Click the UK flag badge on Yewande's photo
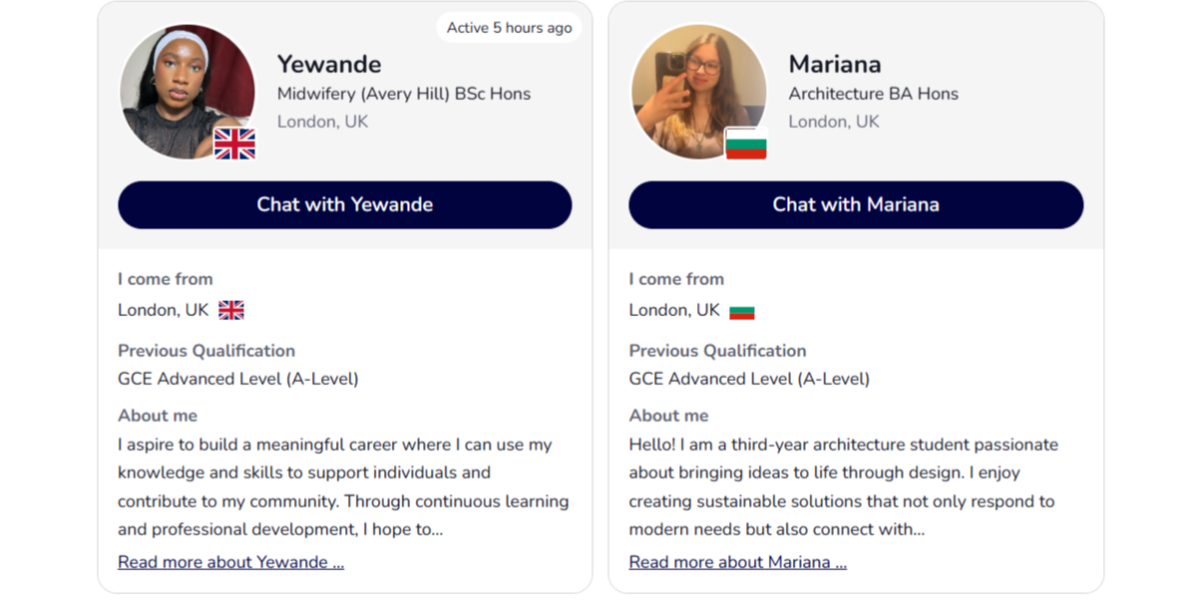Viewport: 1200px width, 600px height. click(x=235, y=144)
